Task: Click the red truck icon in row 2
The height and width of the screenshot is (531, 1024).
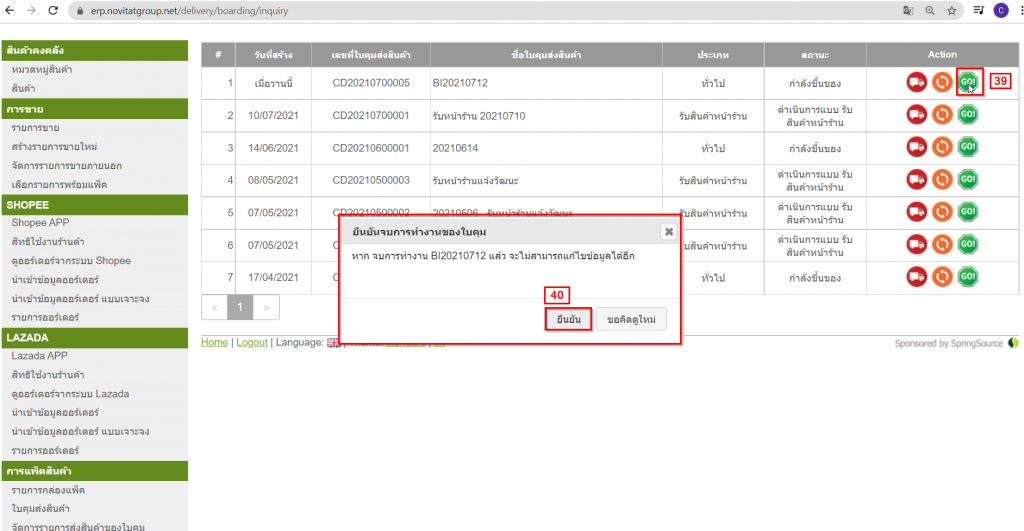Action: [x=916, y=115]
